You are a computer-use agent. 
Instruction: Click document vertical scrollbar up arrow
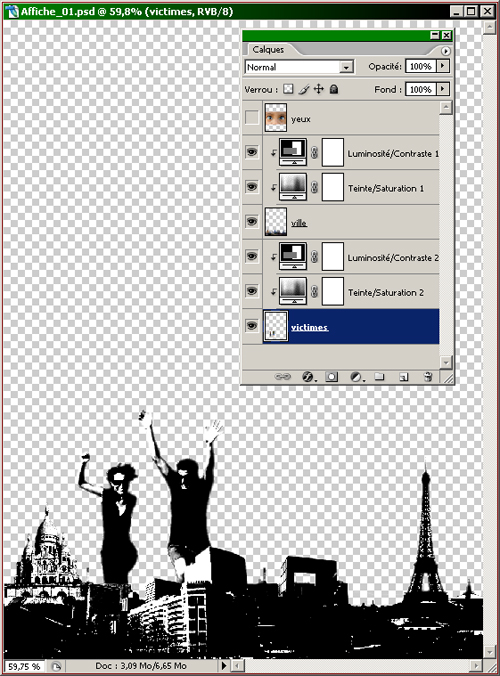coord(490,28)
